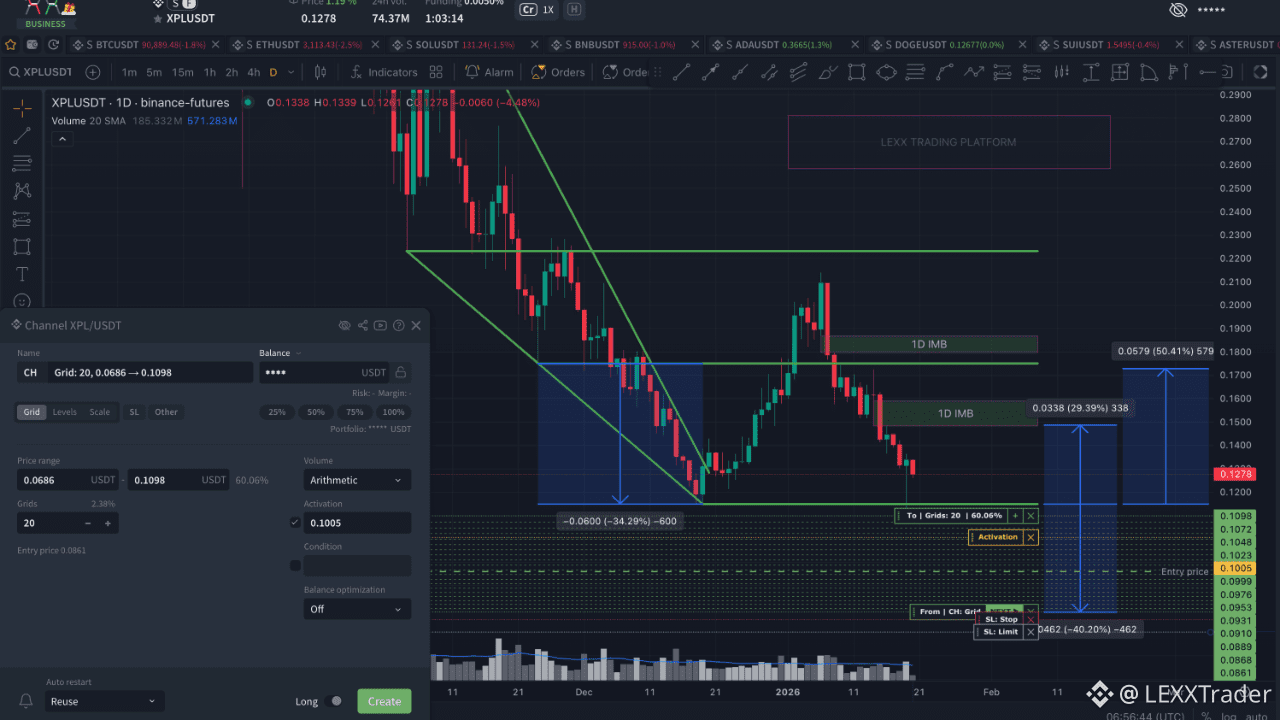Collapse the indicator legend chevron below Volume
The height and width of the screenshot is (720, 1280).
click(x=62, y=139)
